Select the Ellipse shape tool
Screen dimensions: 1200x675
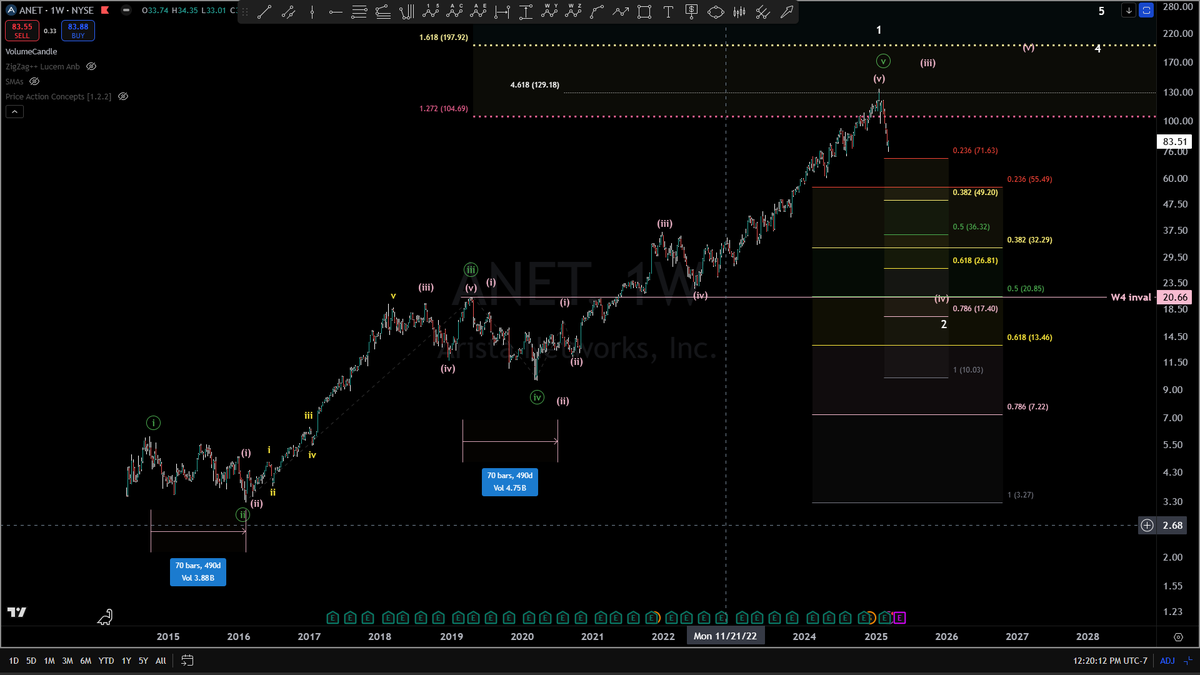[716, 12]
